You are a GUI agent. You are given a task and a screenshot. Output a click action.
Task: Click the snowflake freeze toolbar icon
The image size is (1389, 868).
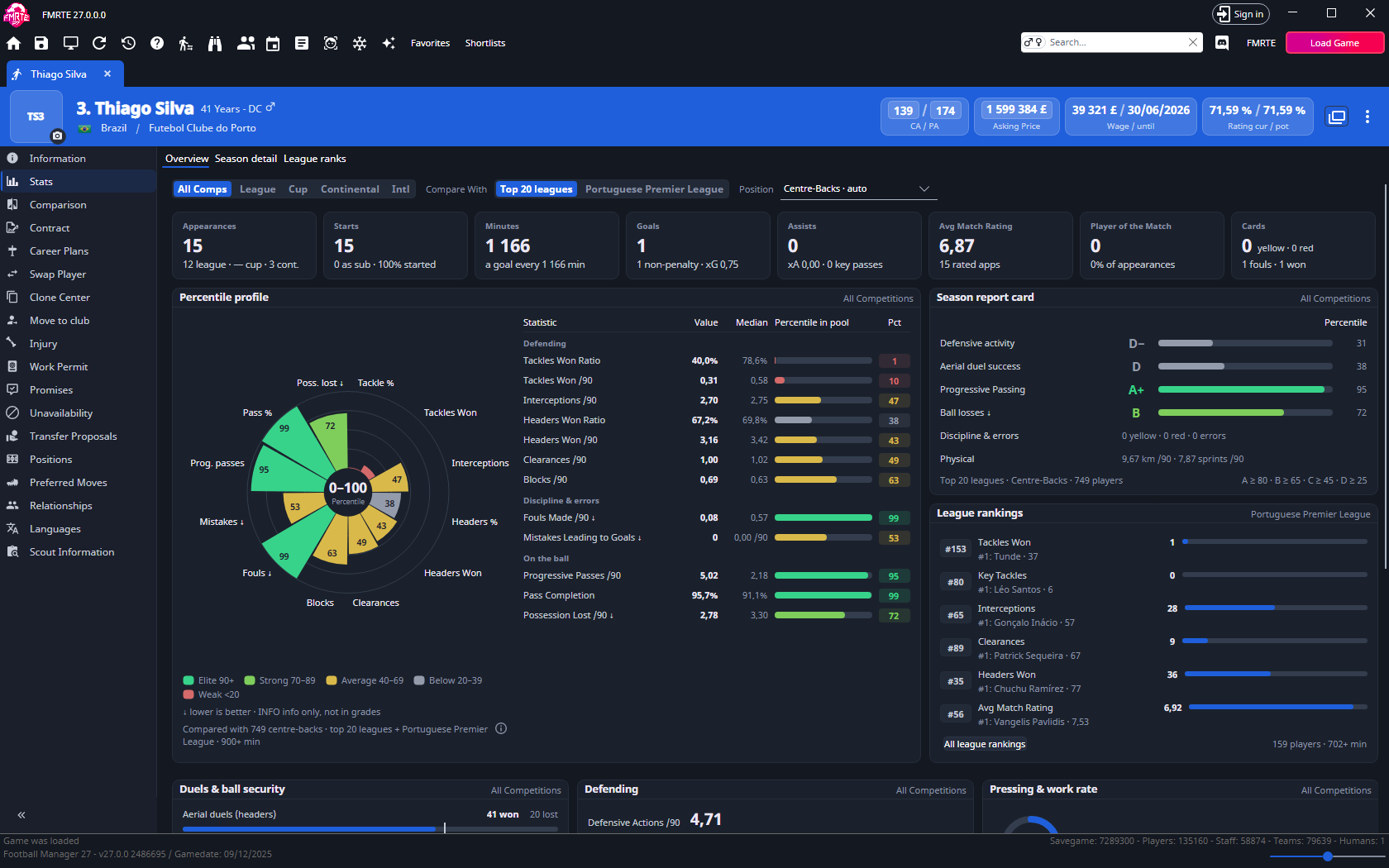pyautogui.click(x=360, y=43)
